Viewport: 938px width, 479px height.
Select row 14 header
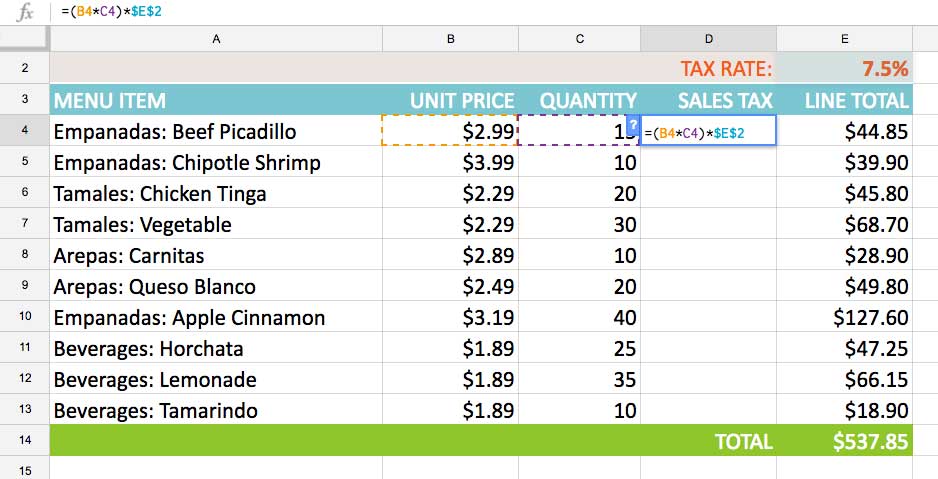pyautogui.click(x=25, y=440)
